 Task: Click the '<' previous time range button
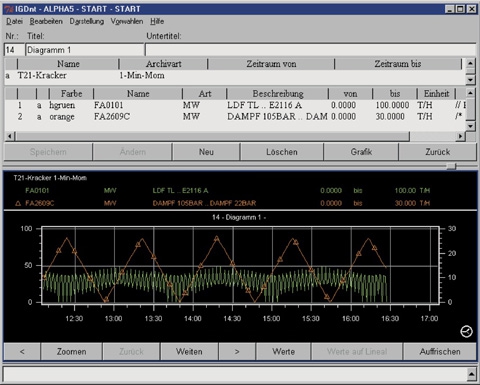[x=22, y=352]
